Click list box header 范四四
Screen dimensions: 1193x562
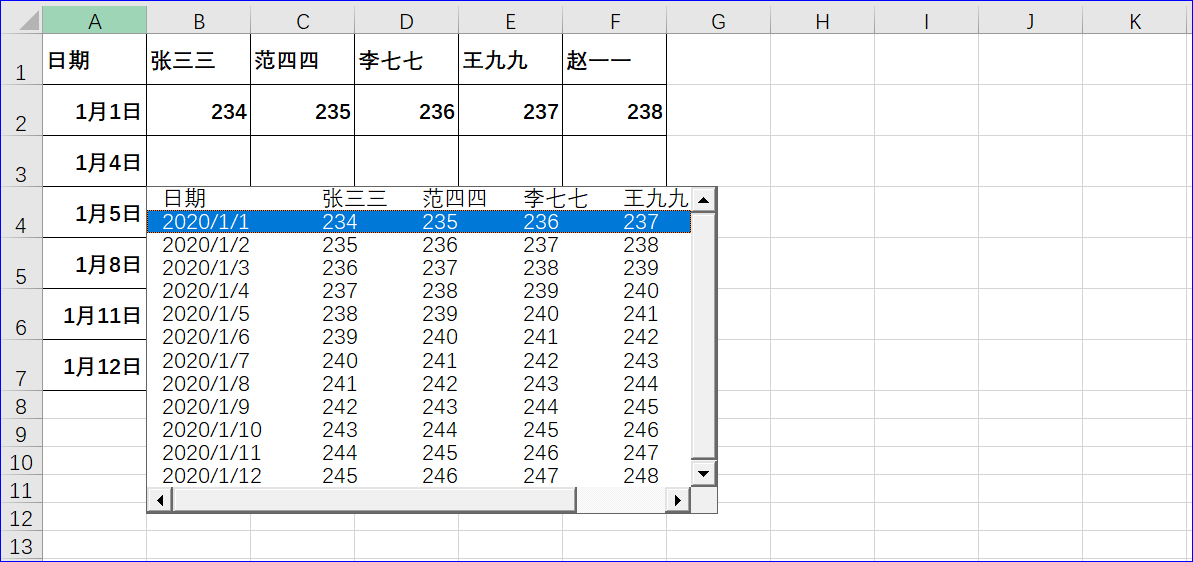[x=455, y=199]
